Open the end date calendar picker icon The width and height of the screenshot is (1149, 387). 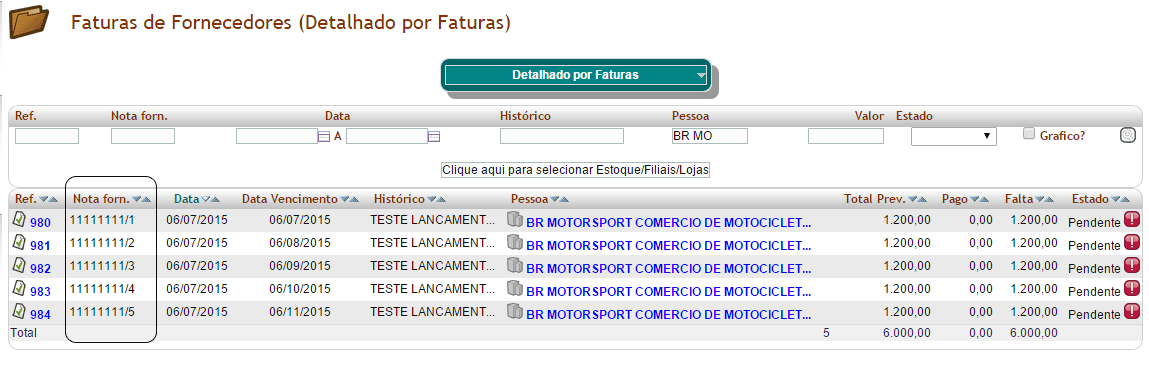coord(434,136)
